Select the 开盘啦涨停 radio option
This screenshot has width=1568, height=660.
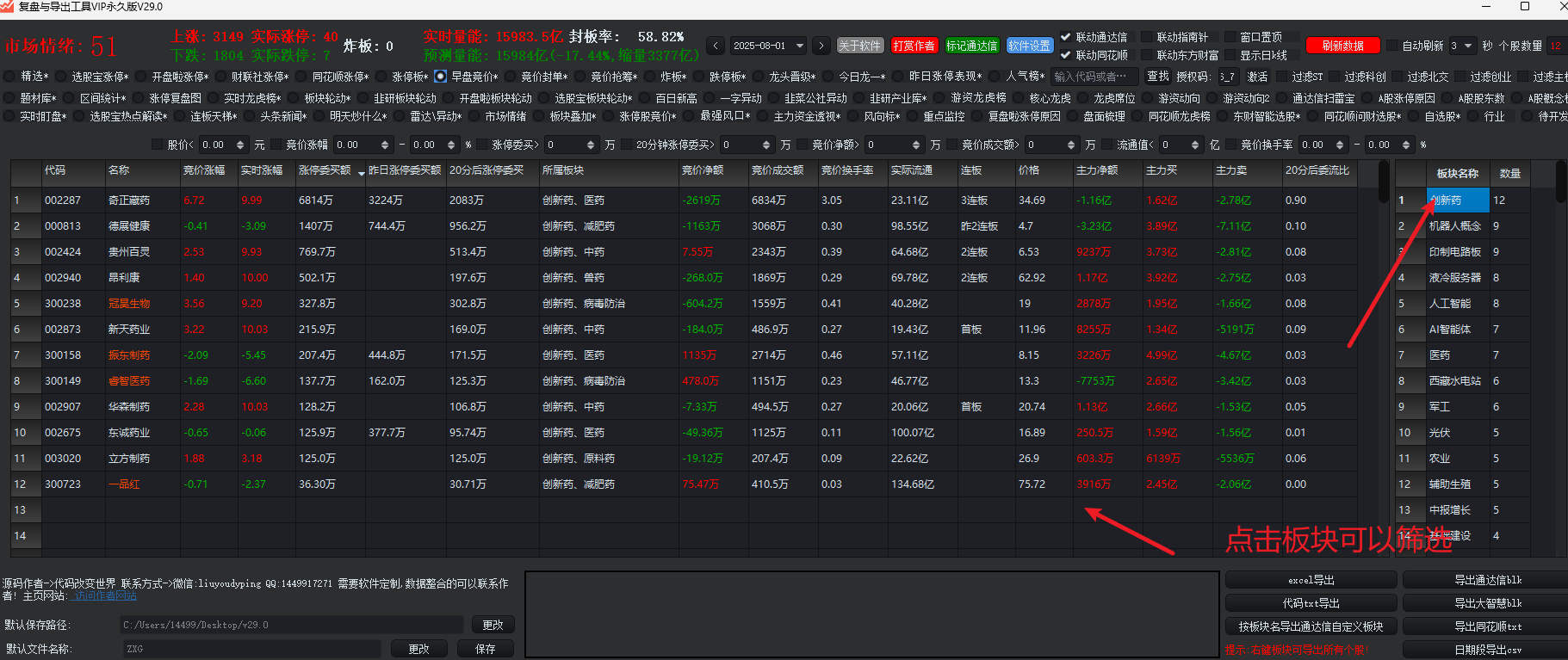point(141,77)
